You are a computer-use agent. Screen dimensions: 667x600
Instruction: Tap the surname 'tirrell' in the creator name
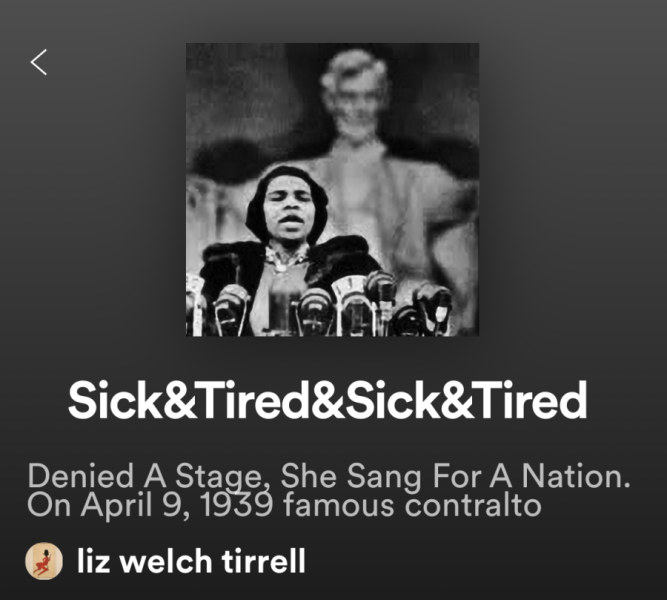click(x=264, y=561)
